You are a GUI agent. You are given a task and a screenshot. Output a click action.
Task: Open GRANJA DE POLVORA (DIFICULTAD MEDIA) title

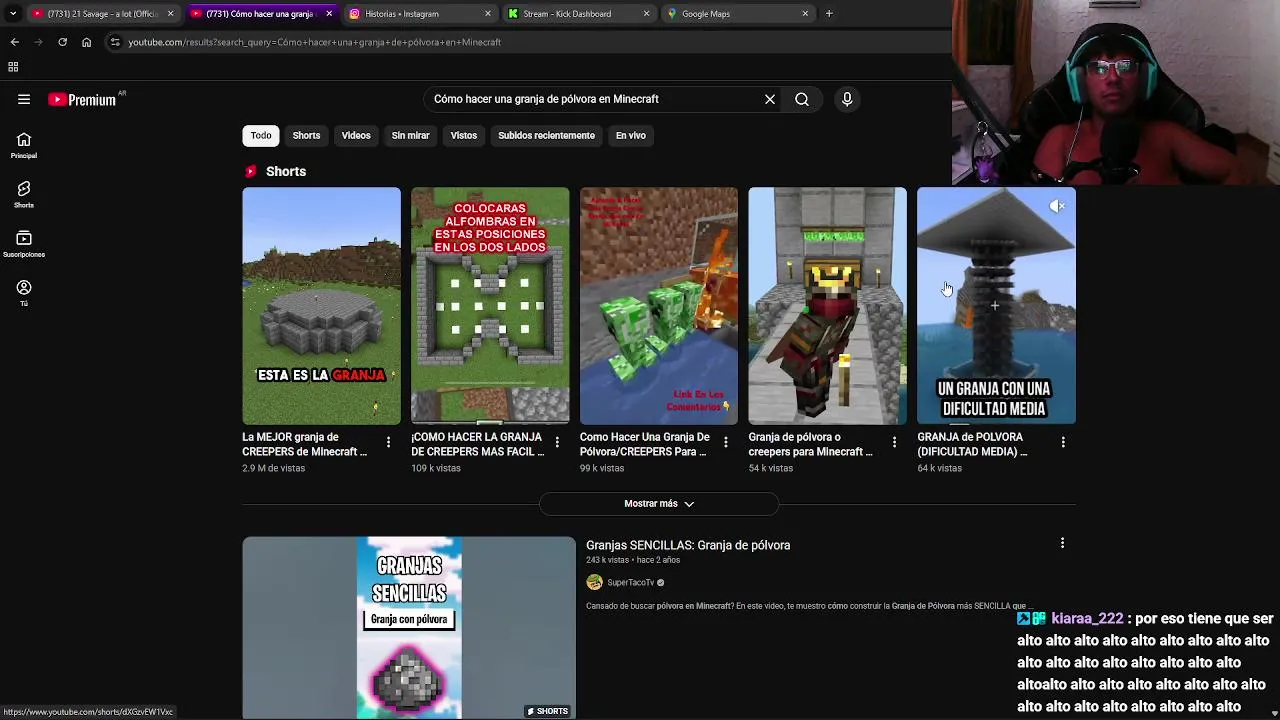973,444
